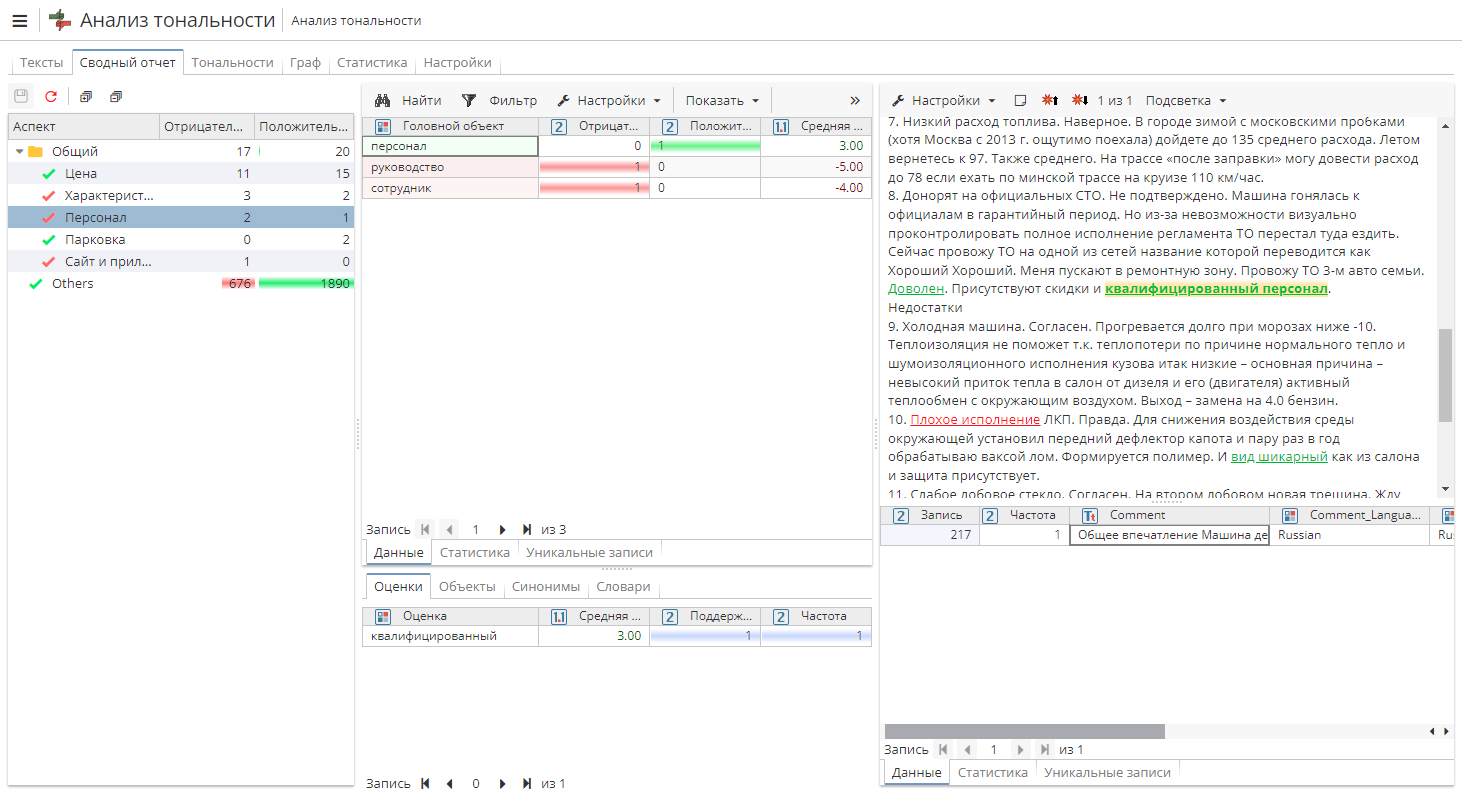Click the green check beside Цена
Screen dimensions: 1462x793
click(49, 174)
